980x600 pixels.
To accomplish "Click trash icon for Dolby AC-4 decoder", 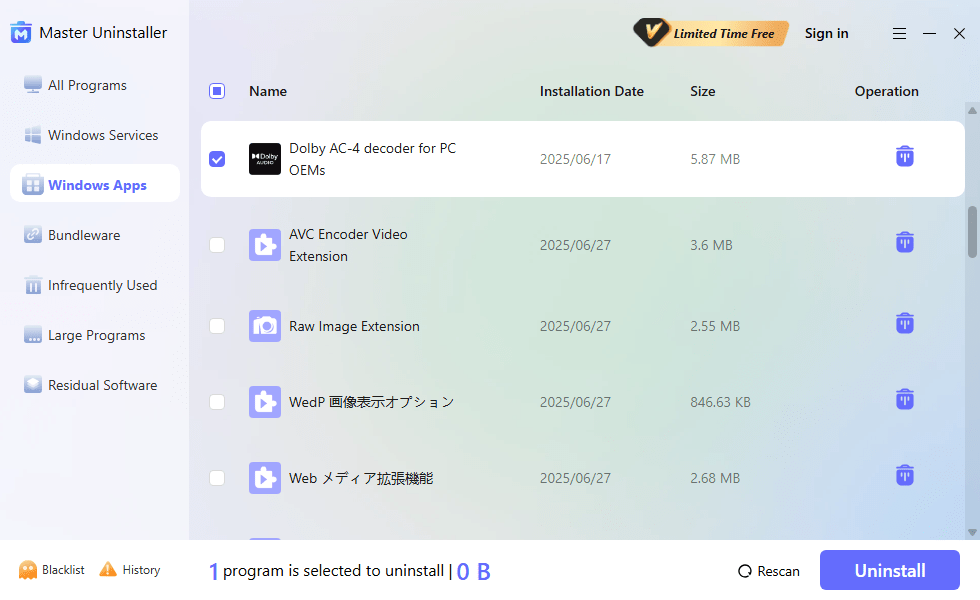I will (905, 156).
